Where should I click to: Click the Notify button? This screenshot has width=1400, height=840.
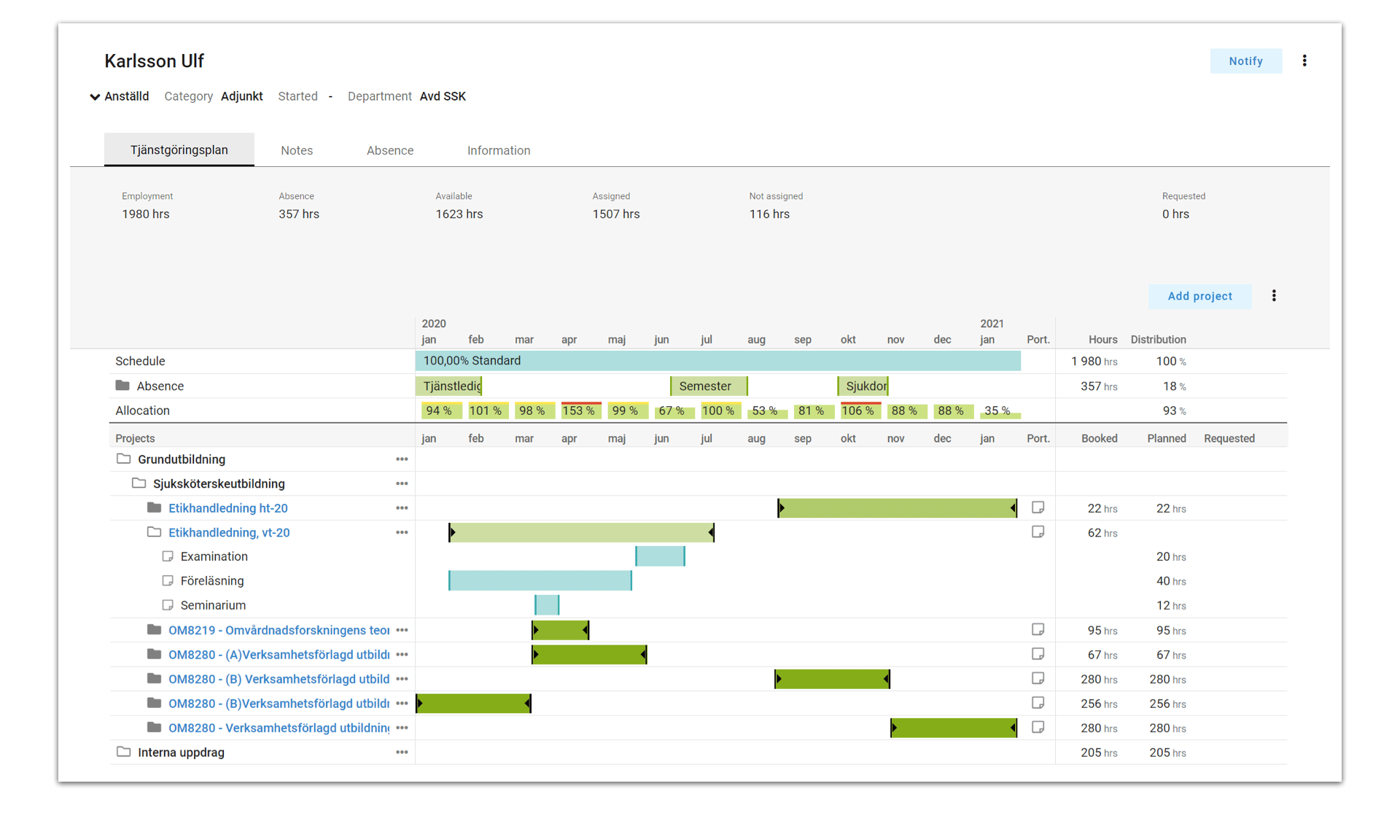[x=1246, y=61]
